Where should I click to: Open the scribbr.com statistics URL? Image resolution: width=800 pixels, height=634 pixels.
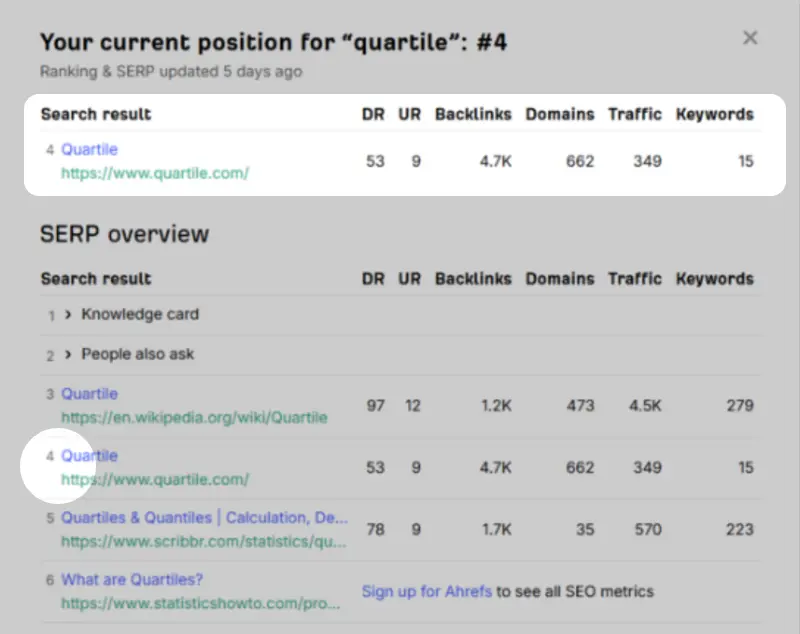[204, 541]
